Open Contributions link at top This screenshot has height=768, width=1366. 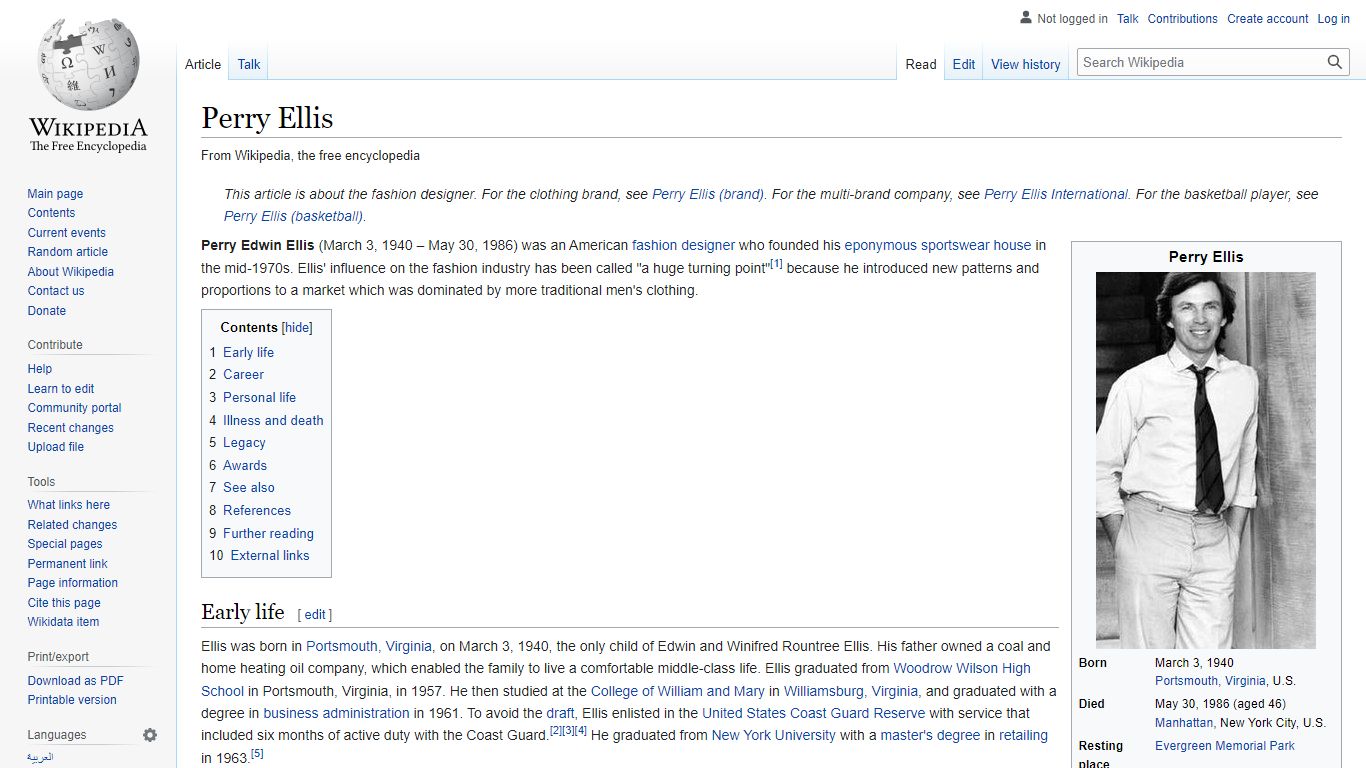(1182, 19)
